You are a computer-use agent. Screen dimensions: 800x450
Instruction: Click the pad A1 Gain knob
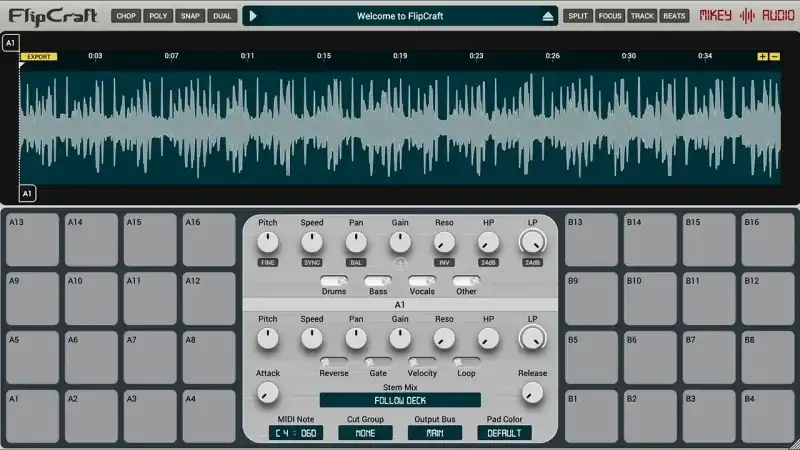click(x=400, y=339)
